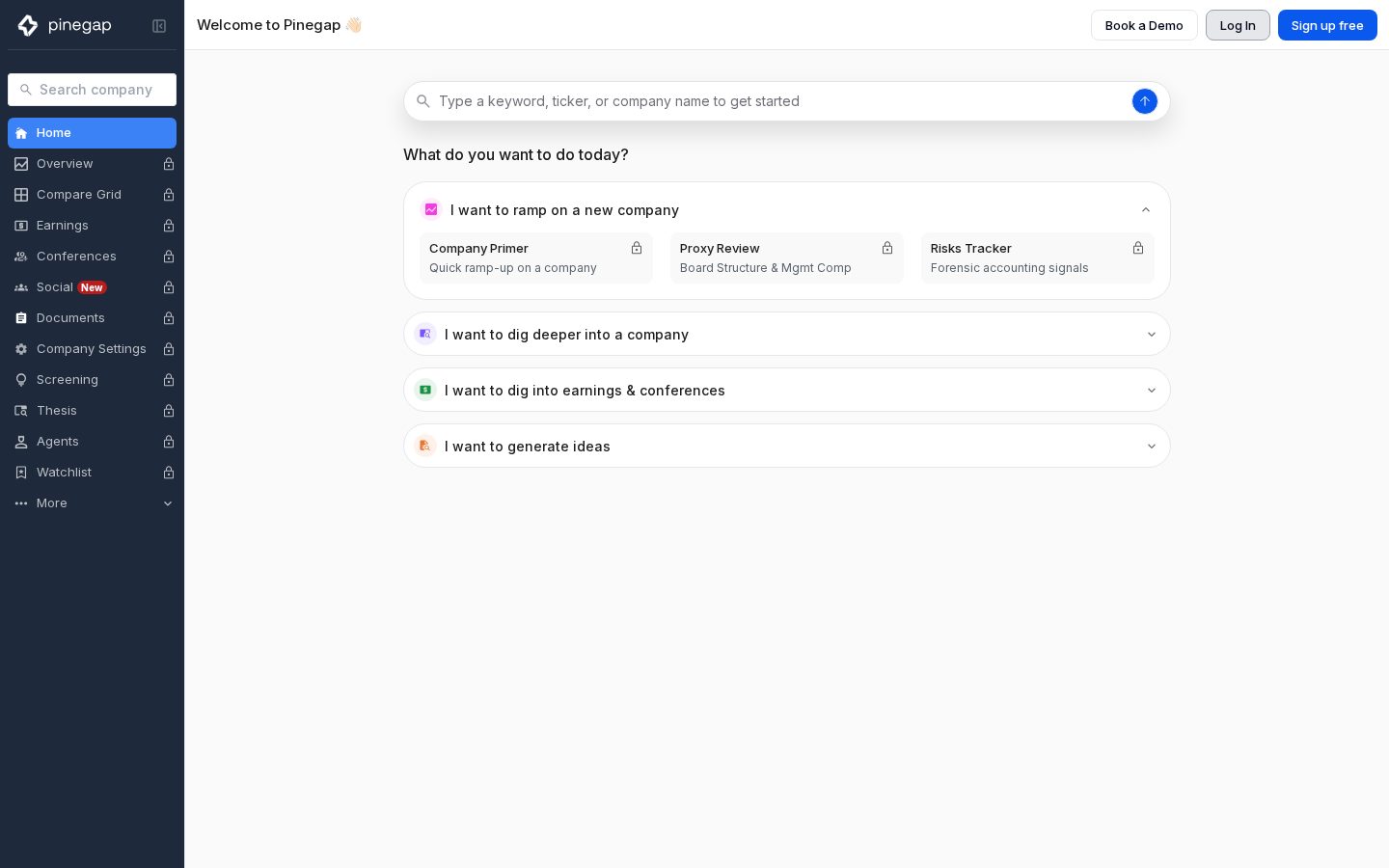Click the Watchlist bookmark icon in sidebar

point(21,473)
